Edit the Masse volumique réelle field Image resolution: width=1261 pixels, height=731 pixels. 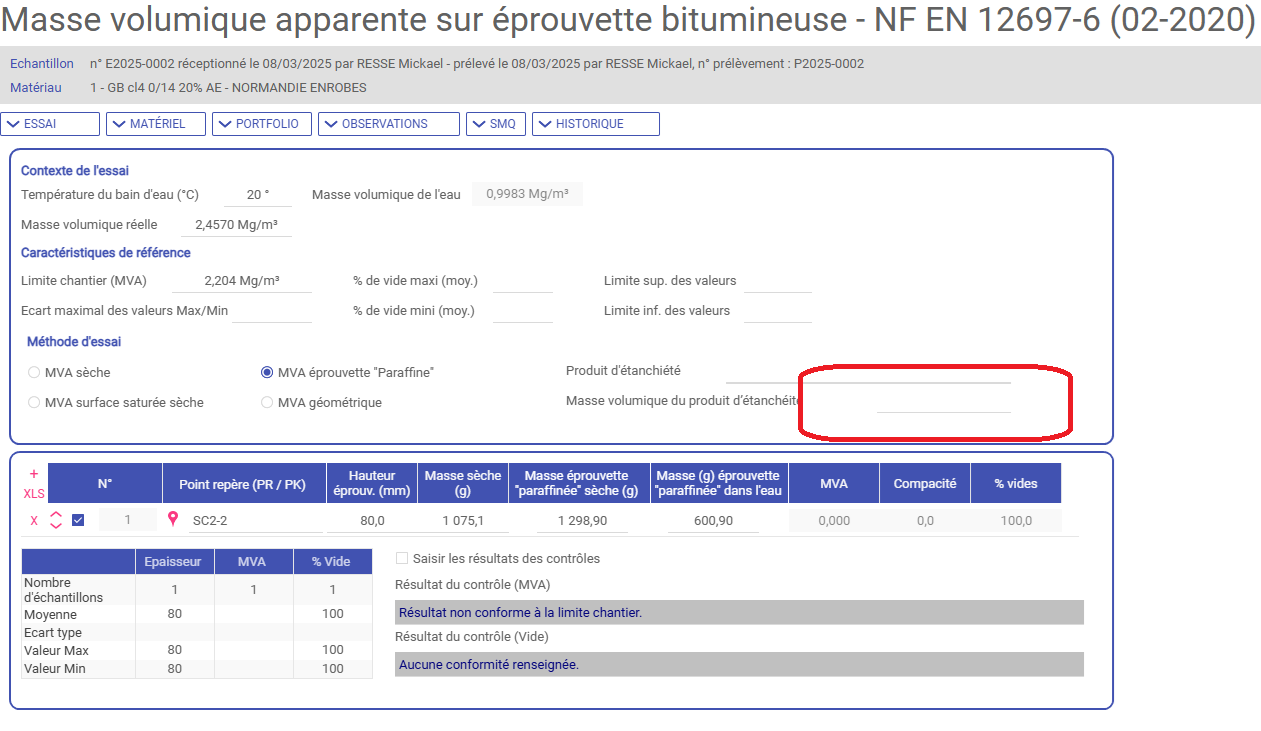236,225
